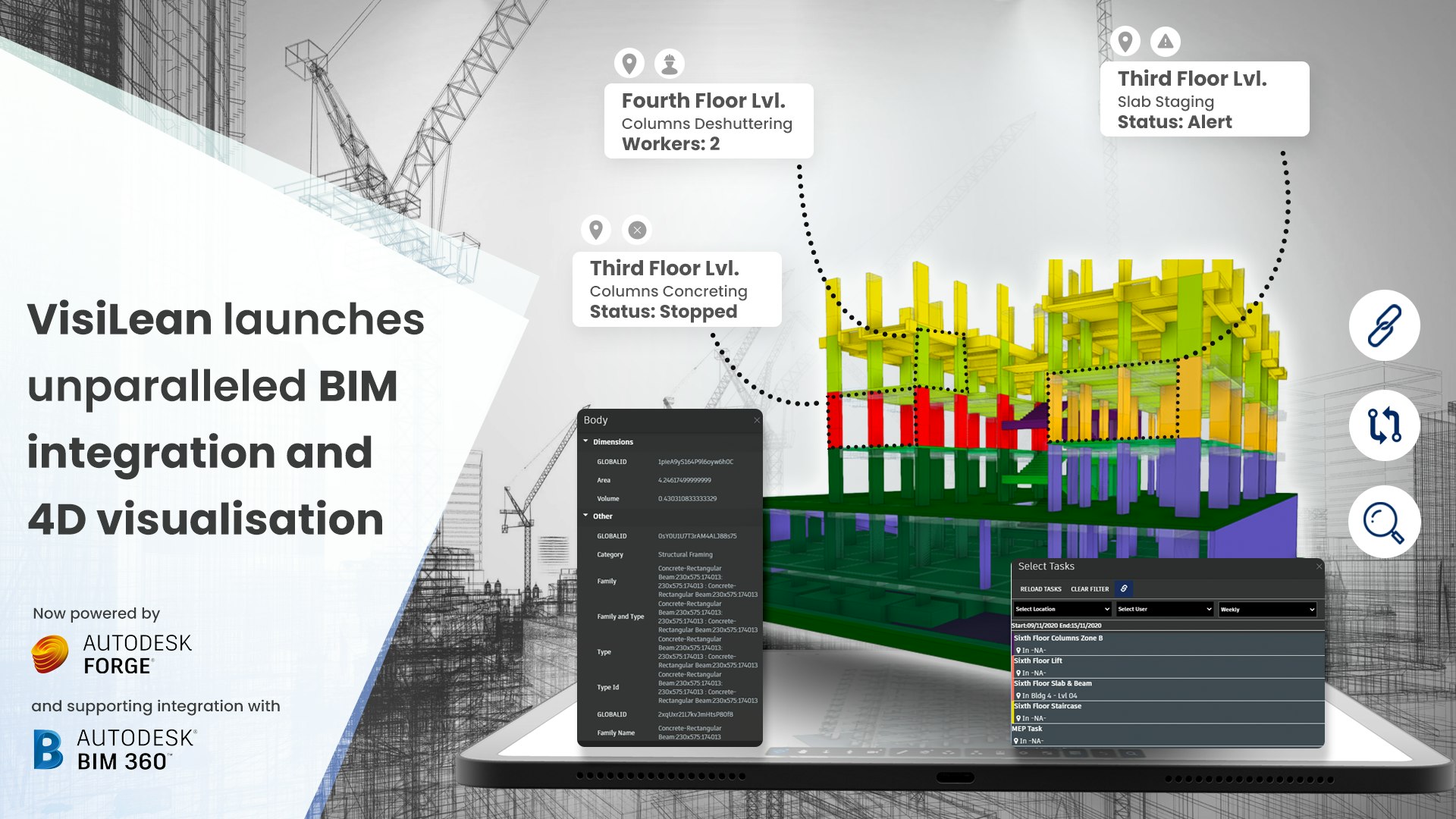
Task: Collapse the Other properties section
Action: (586, 516)
